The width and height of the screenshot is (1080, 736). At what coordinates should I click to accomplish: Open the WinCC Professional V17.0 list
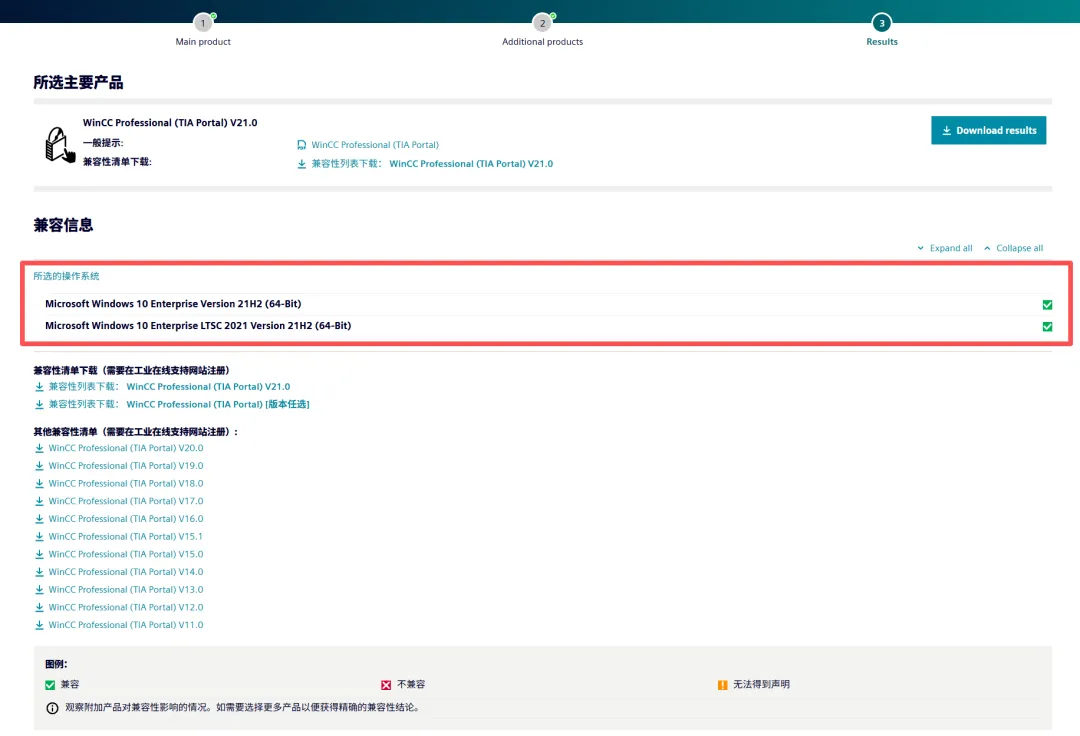coord(125,501)
